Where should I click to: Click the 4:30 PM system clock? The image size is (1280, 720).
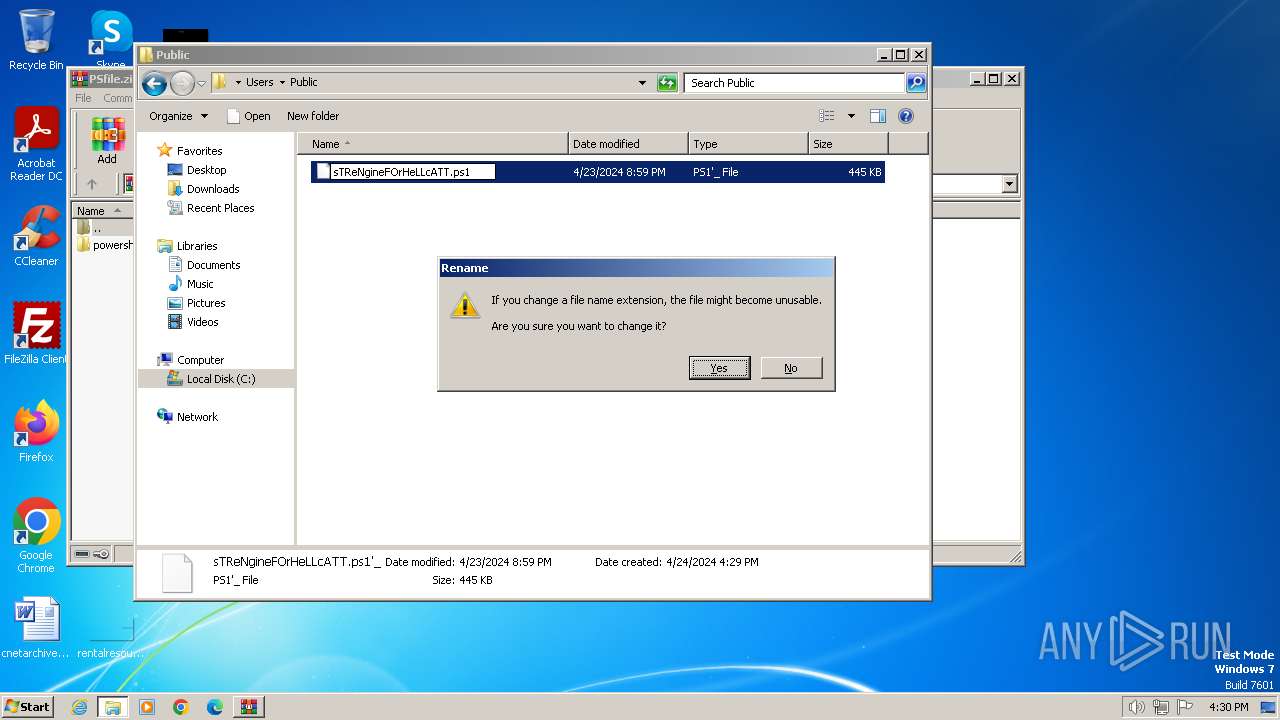[x=1228, y=707]
